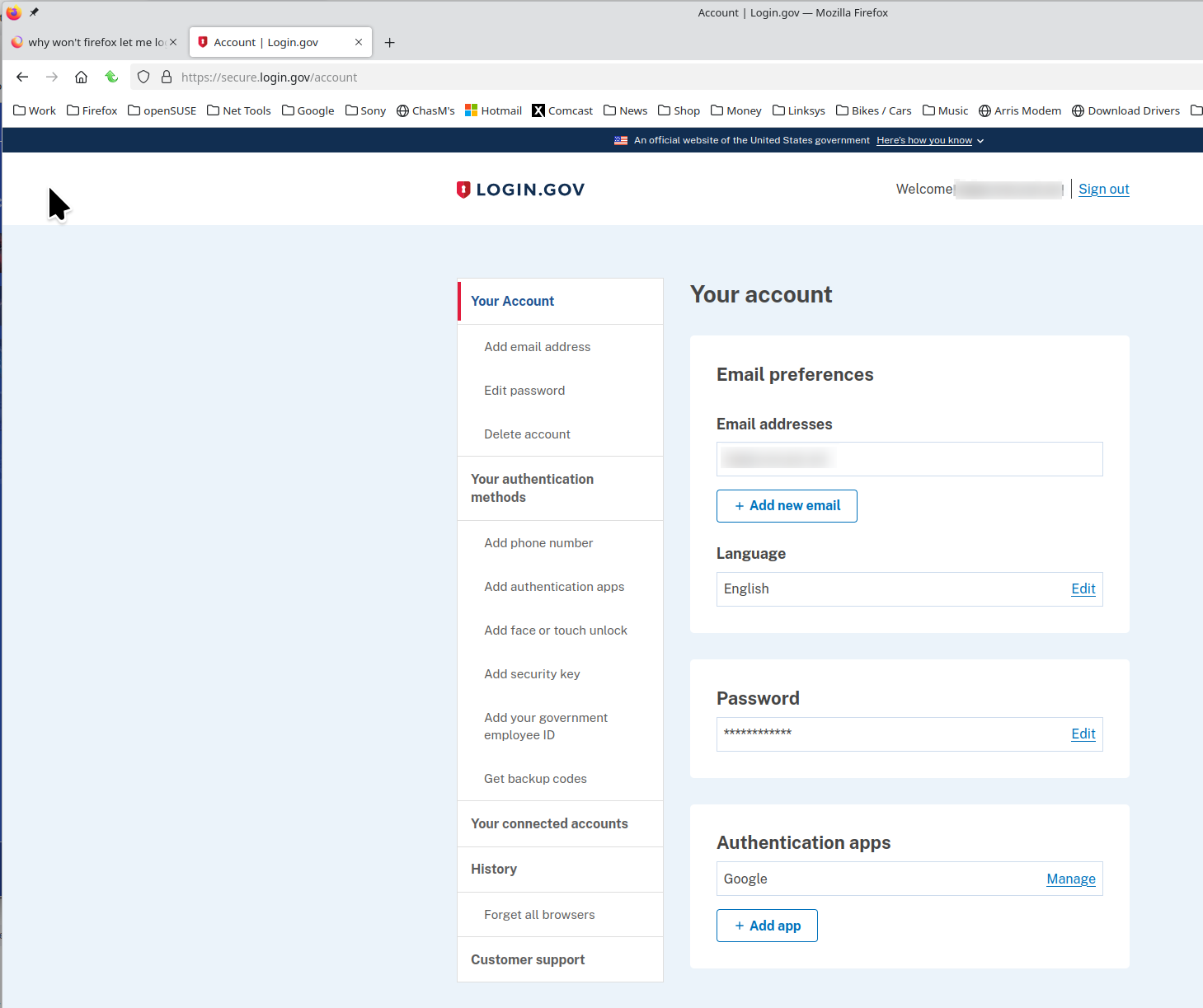Expand 'Here's how you know' banner
This screenshot has width=1203, height=1008.
point(930,140)
